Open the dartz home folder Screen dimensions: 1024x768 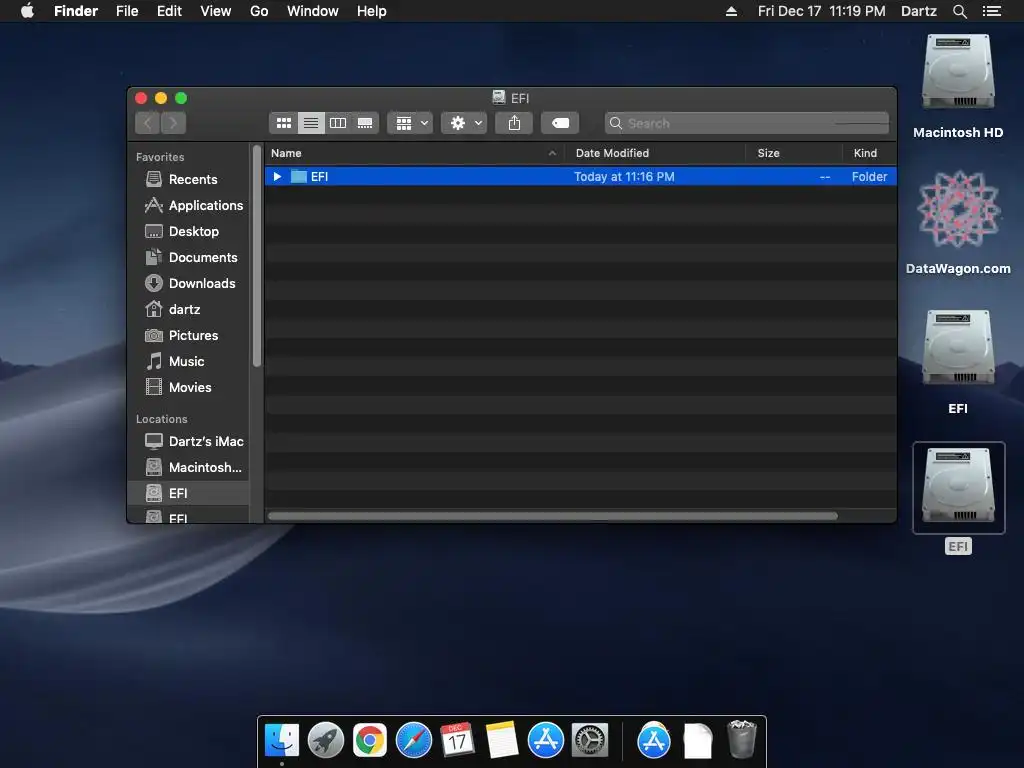pyautogui.click(x=189, y=309)
